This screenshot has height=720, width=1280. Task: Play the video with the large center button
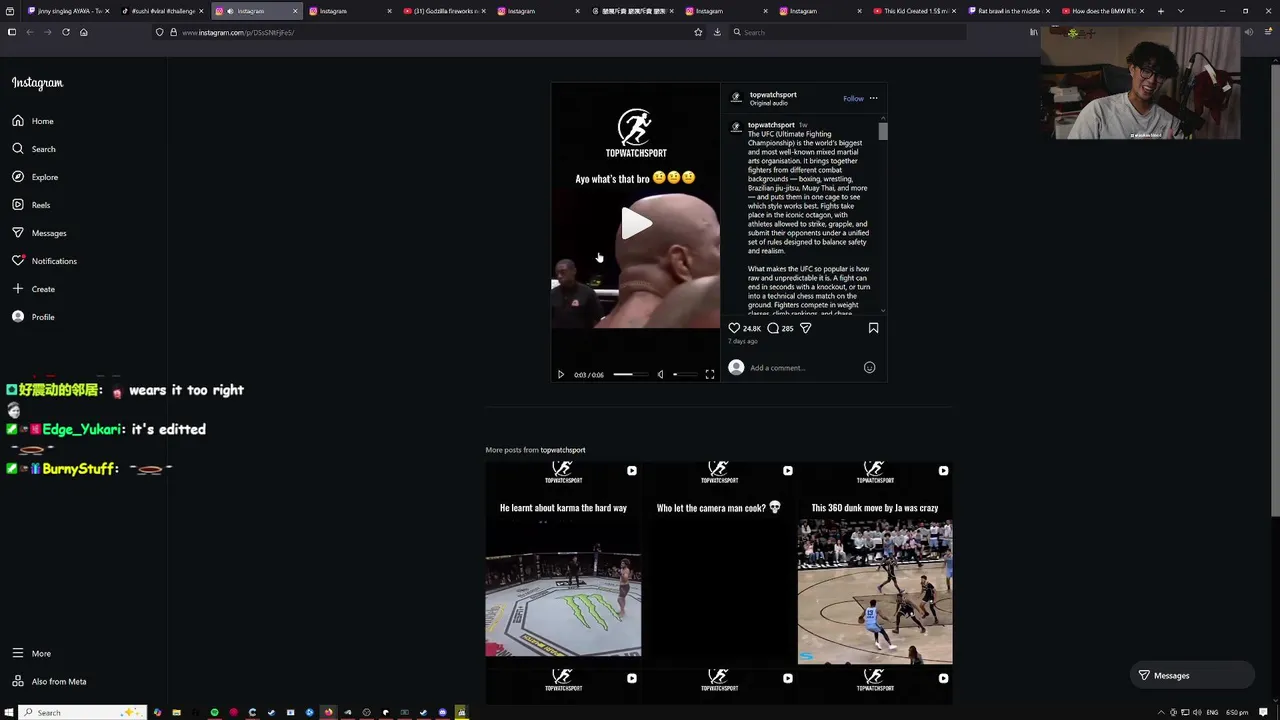click(636, 224)
